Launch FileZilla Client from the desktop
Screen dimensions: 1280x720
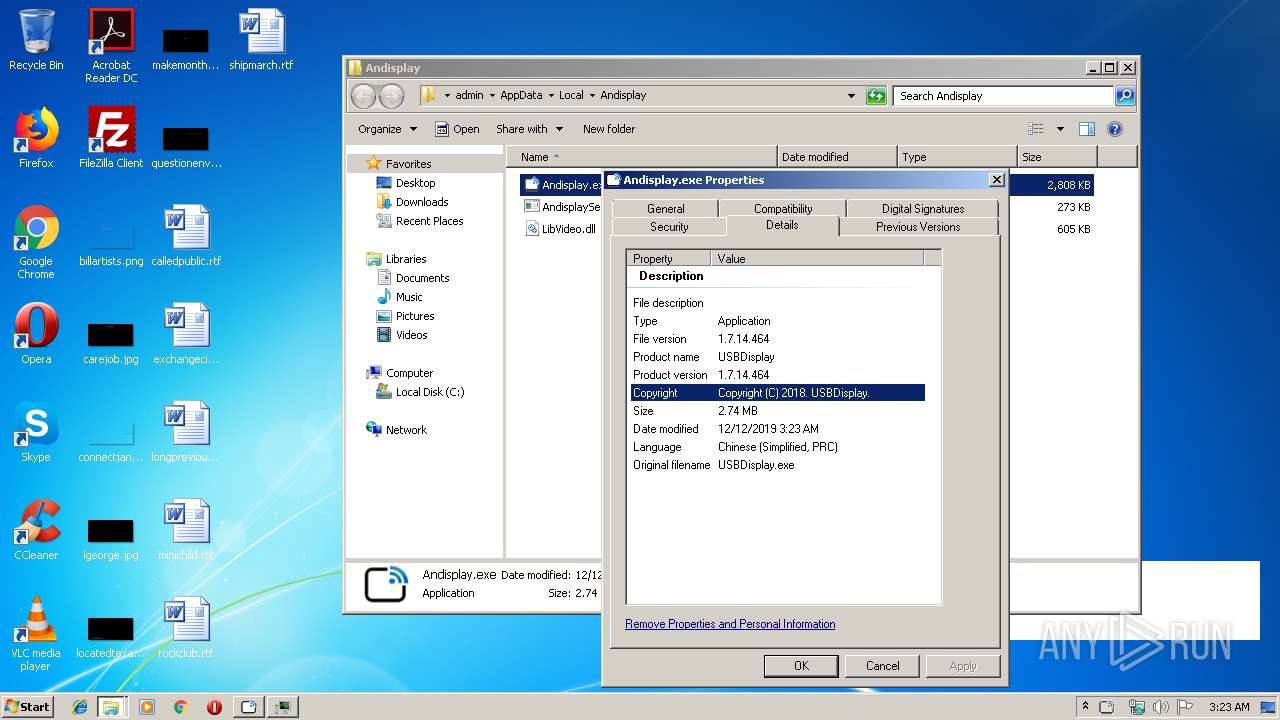[x=111, y=130]
